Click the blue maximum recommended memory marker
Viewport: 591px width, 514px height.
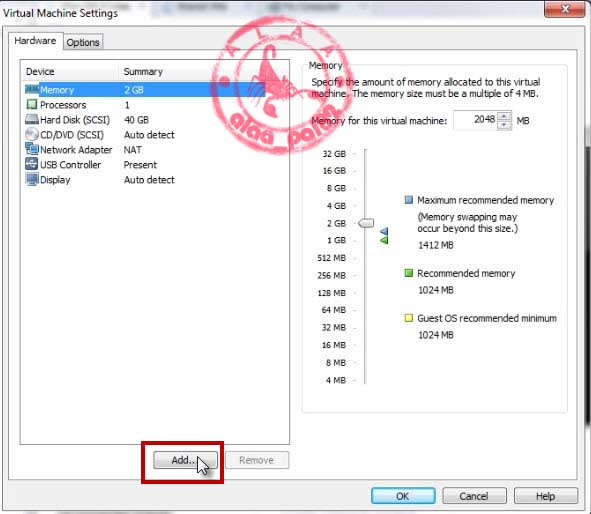coord(384,231)
